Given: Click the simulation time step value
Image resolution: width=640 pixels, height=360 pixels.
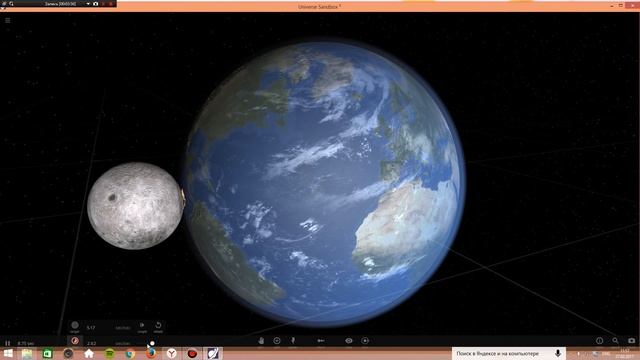Looking at the screenshot, I should (x=26, y=344).
